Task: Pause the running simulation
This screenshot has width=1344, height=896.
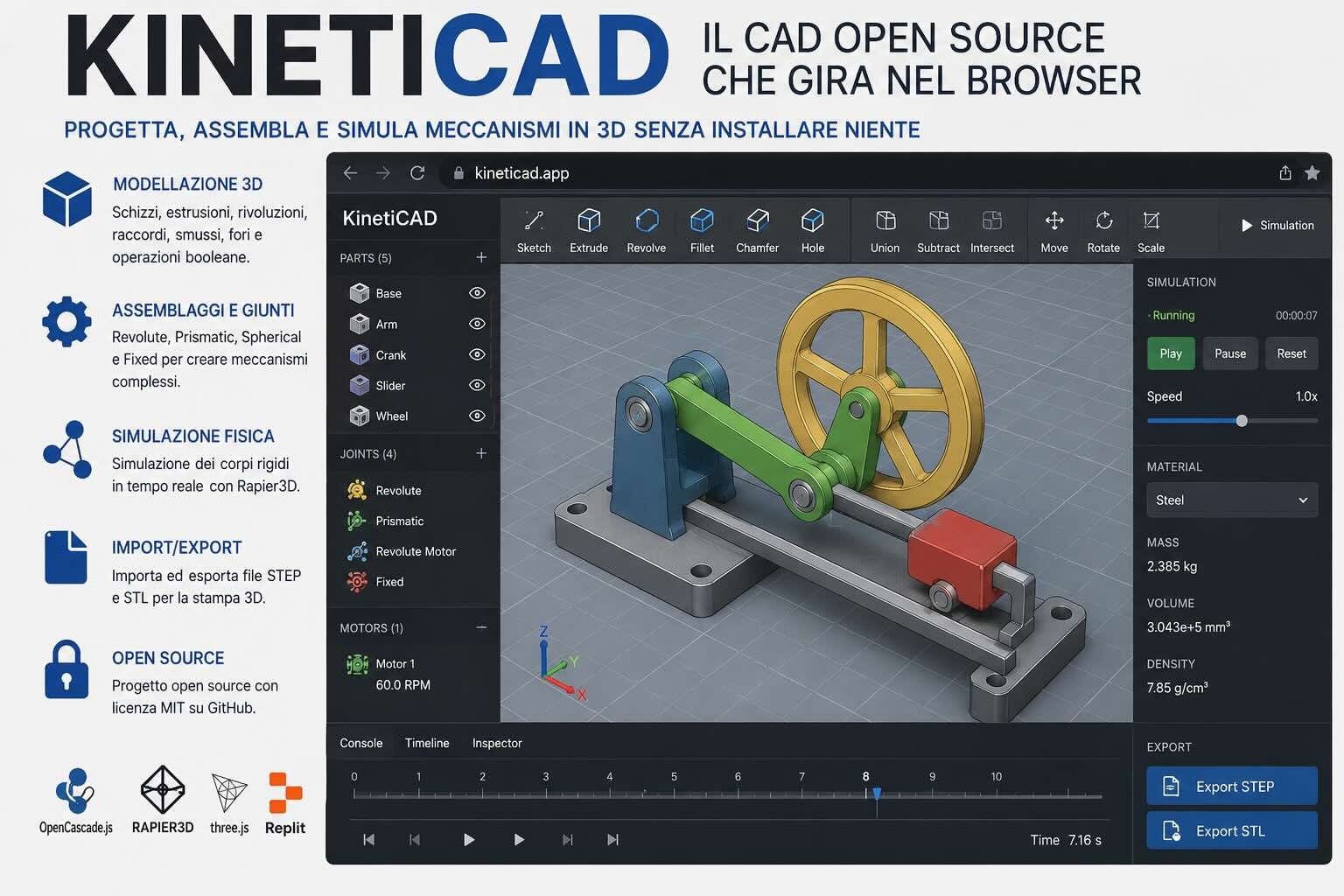Action: click(1230, 353)
